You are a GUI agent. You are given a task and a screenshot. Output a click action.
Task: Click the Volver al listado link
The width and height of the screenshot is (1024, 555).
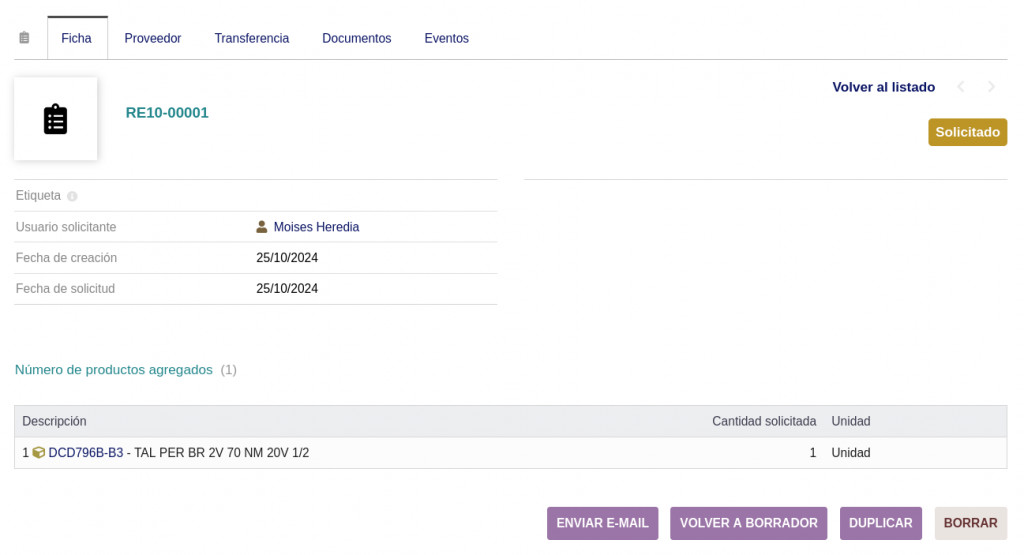[x=883, y=87]
